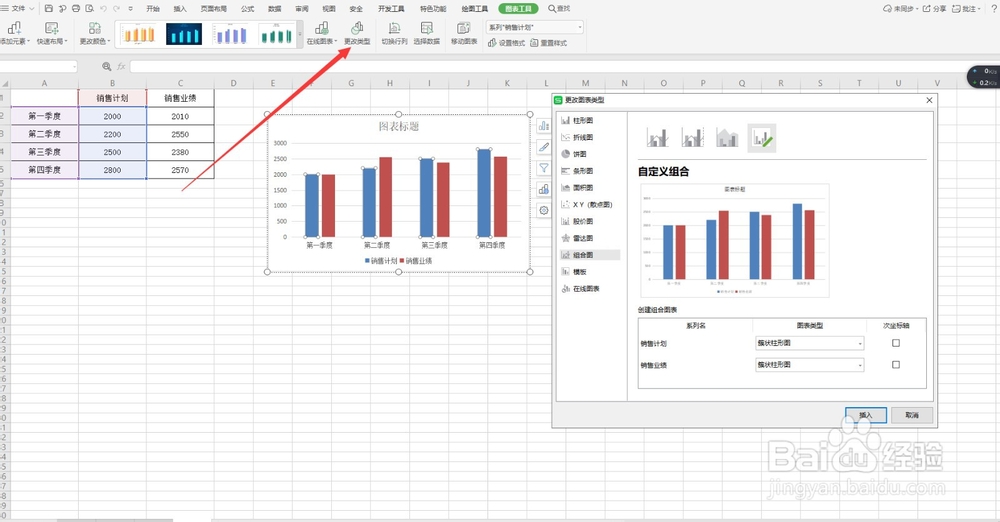
Task: Select the 自定义组合 (custom combo) subtype icon
Action: coord(761,138)
